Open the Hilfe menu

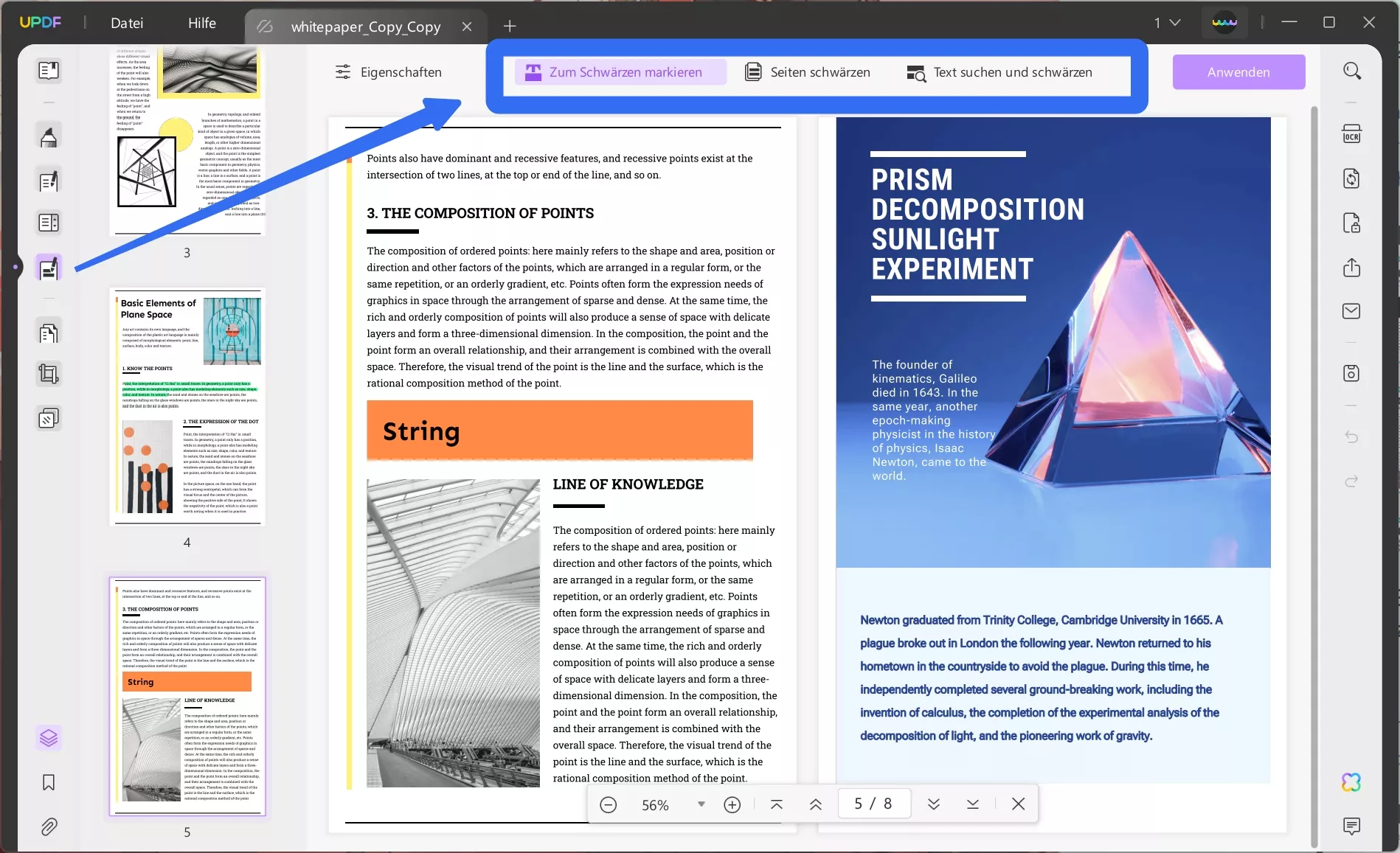tap(202, 23)
